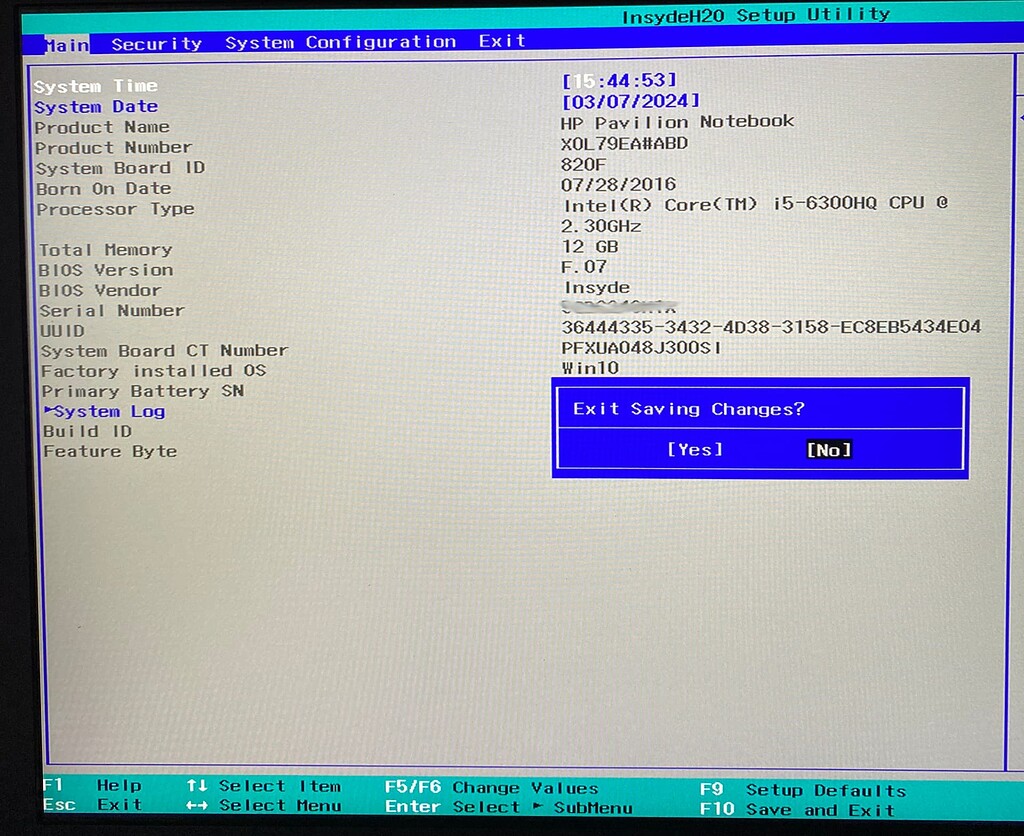1024x836 pixels.
Task: Confirm with the [Yes] button
Action: tap(695, 449)
